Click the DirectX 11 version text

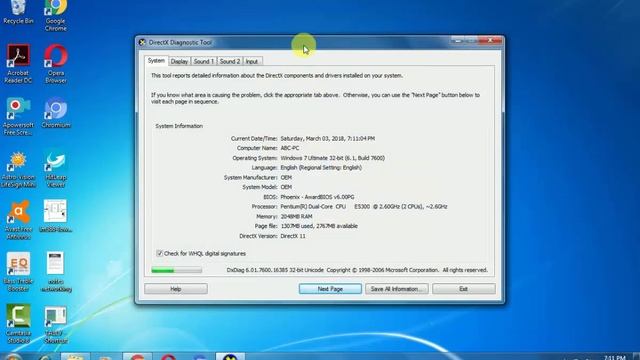pyautogui.click(x=293, y=236)
